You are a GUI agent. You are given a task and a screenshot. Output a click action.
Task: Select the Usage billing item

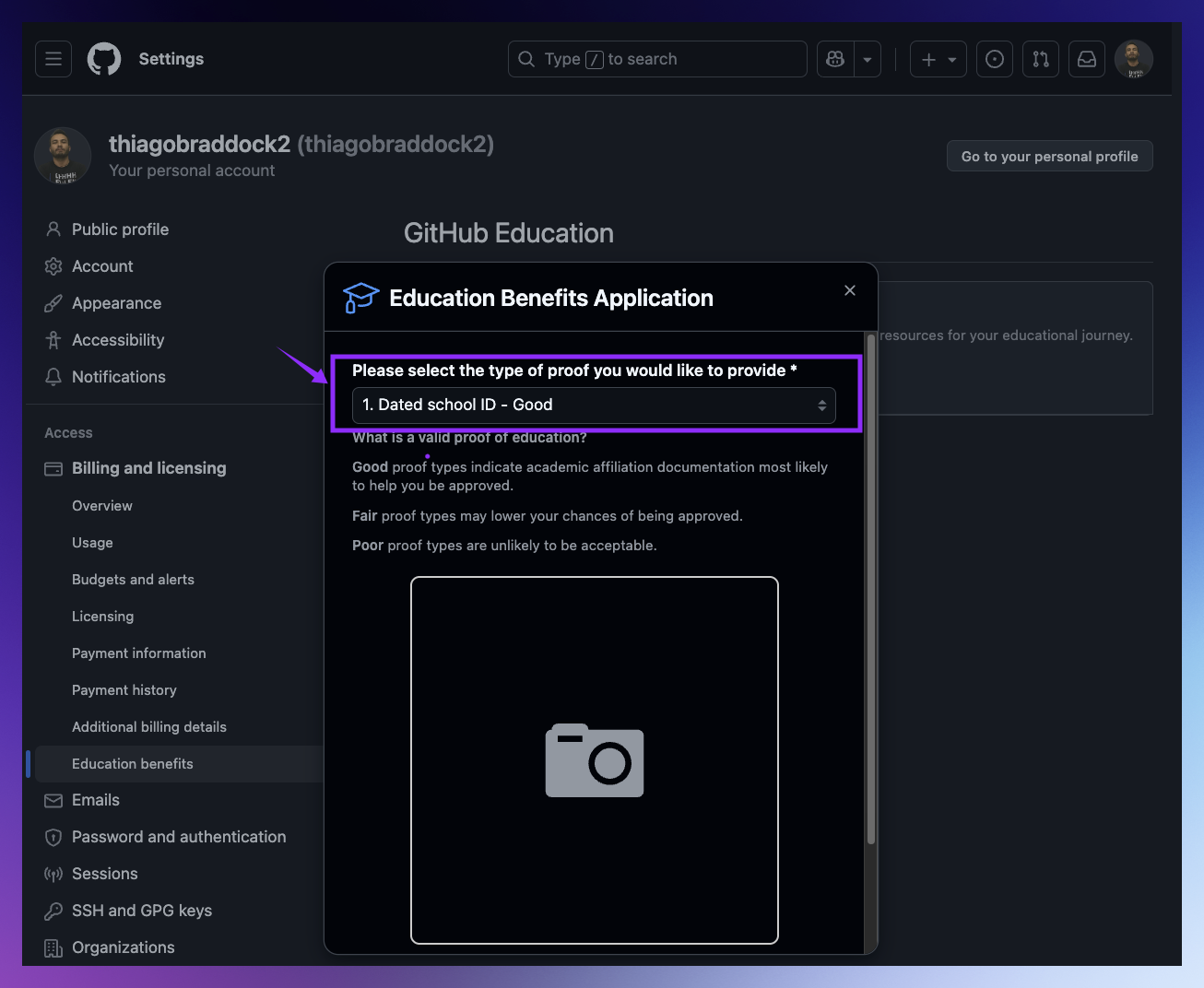(92, 543)
